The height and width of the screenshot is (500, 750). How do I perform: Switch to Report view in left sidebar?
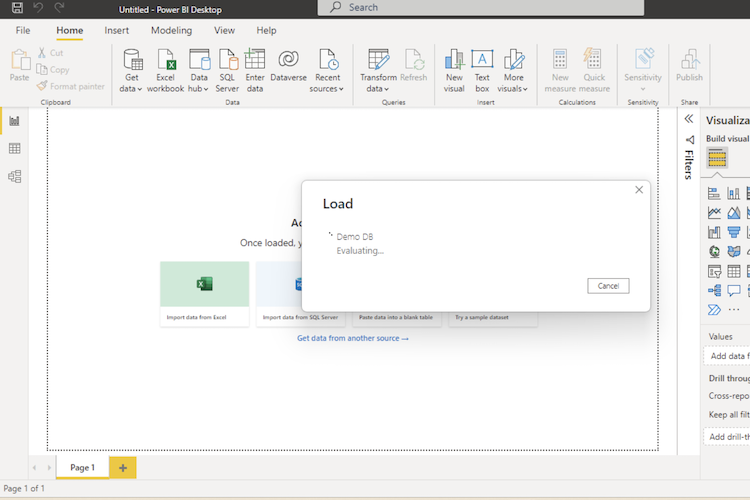click(14, 121)
